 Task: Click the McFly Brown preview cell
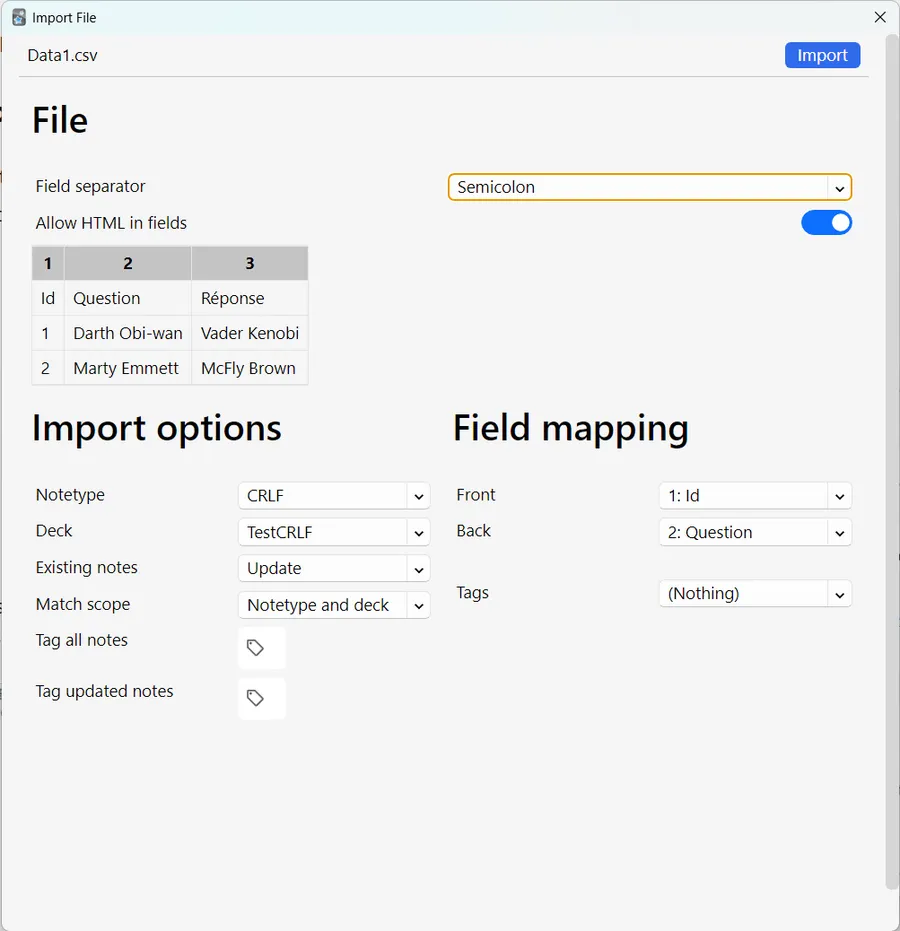(x=248, y=368)
